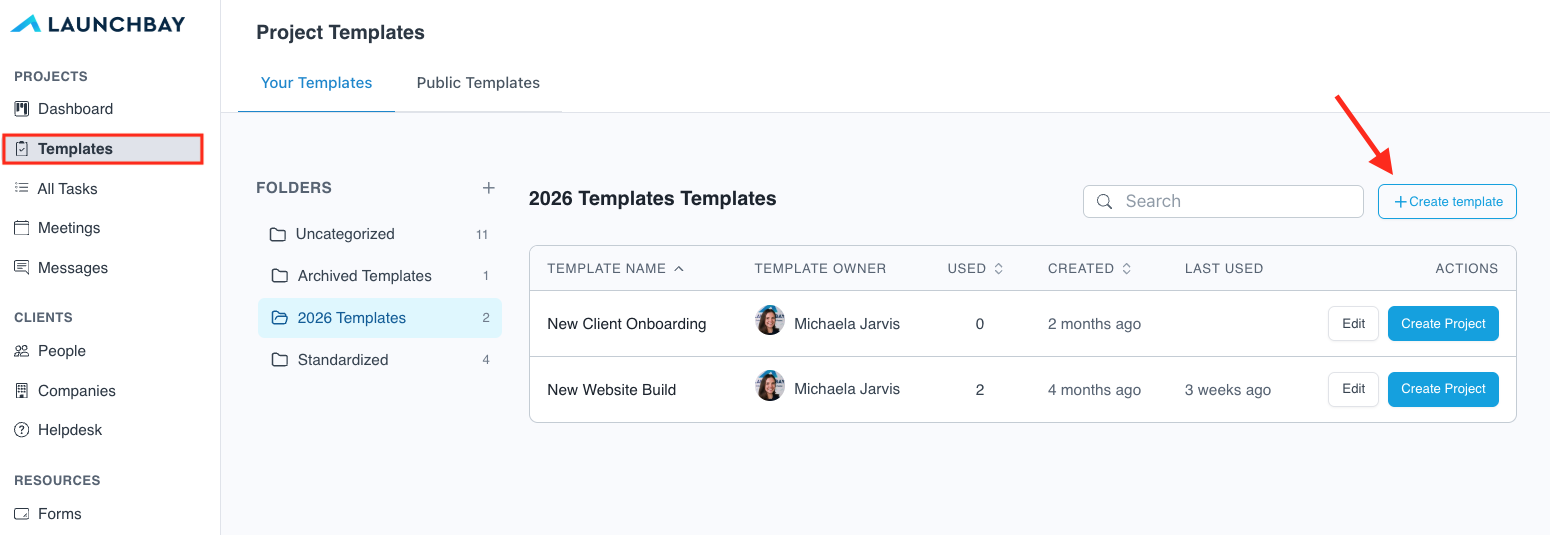Sort by Template Name column arrow
This screenshot has width=1550, height=535.
point(679,268)
